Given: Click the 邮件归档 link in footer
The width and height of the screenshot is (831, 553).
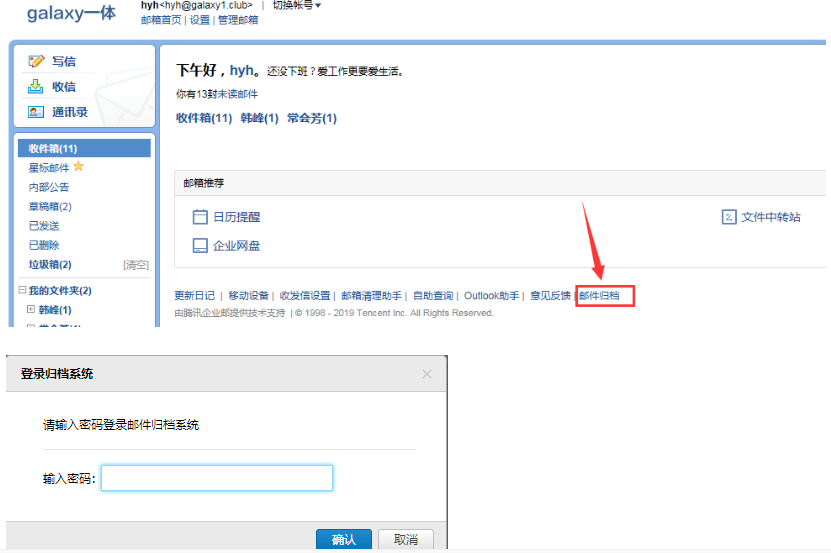Looking at the screenshot, I should (605, 296).
